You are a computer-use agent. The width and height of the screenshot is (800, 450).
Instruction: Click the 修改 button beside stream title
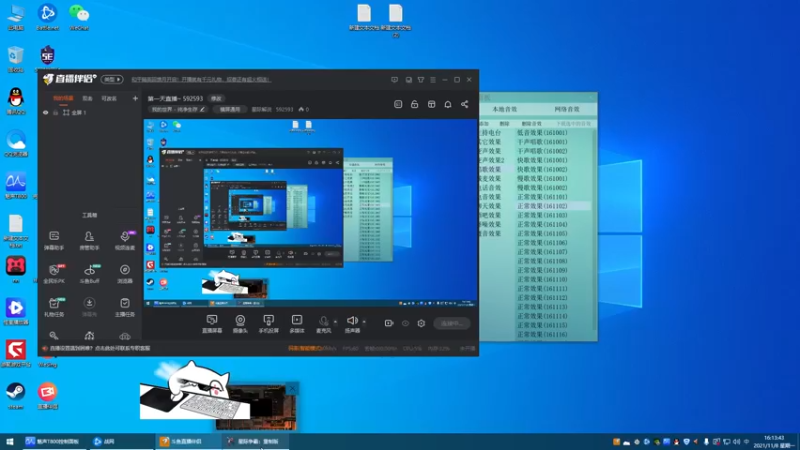tap(215, 98)
